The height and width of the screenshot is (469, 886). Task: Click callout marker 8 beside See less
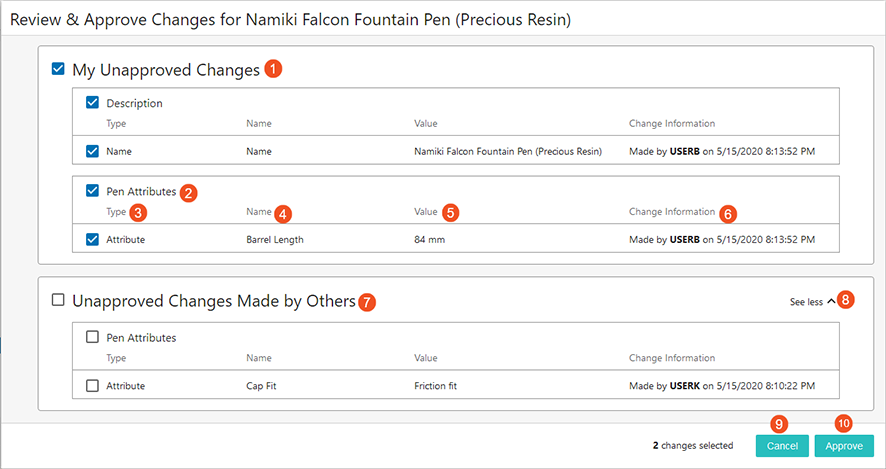pyautogui.click(x=846, y=300)
